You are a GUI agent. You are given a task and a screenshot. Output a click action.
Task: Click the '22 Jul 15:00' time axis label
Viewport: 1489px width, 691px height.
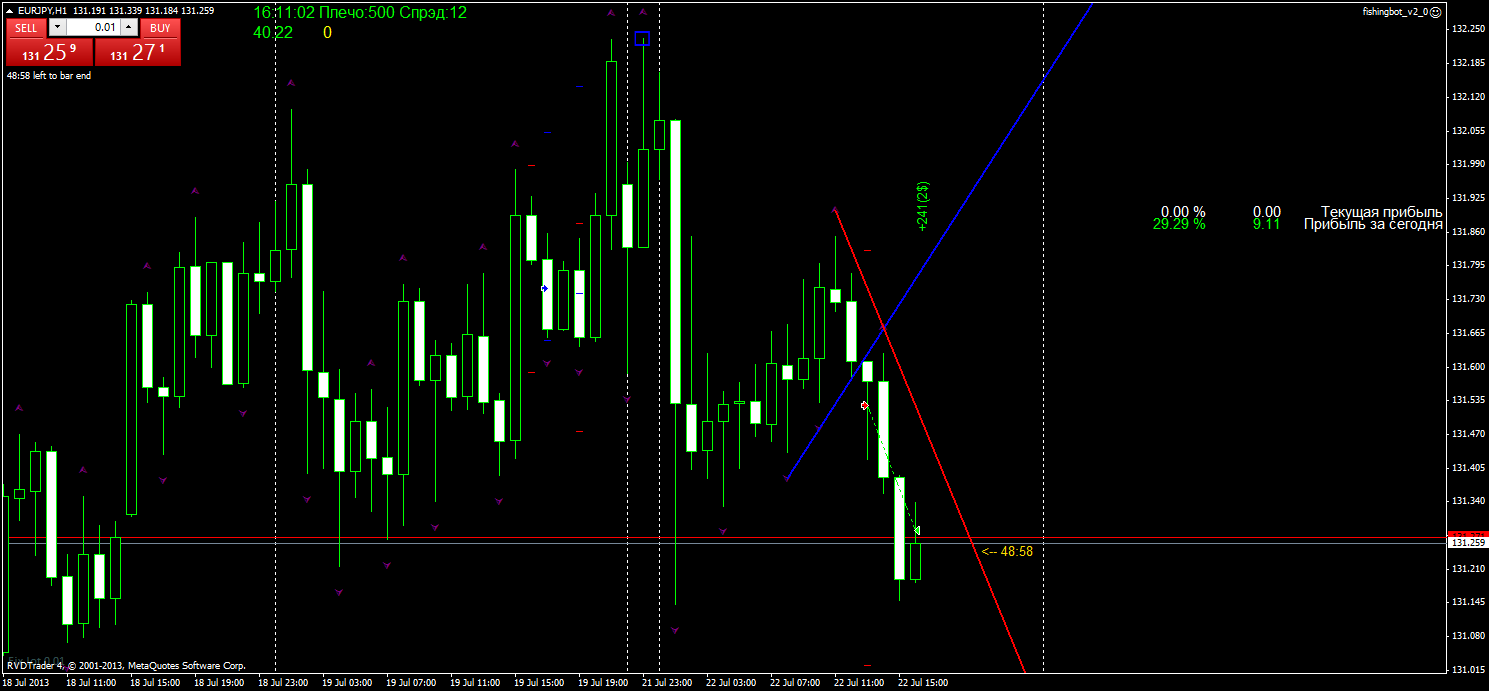923,683
